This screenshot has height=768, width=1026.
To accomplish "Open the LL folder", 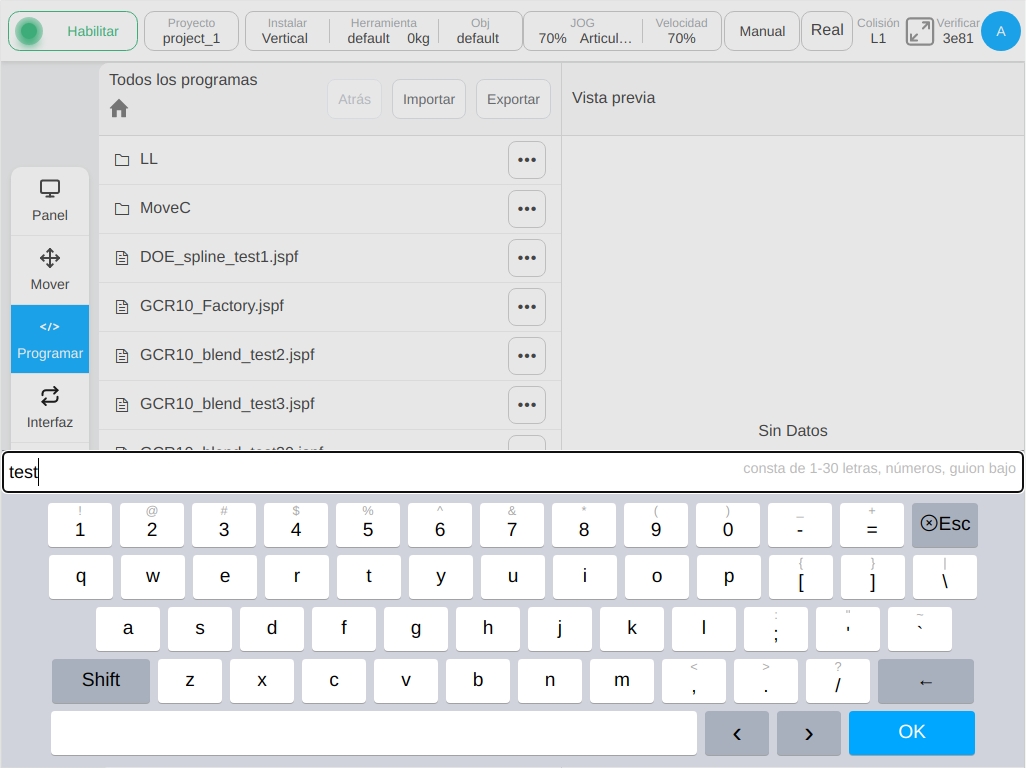I will tap(330, 160).
